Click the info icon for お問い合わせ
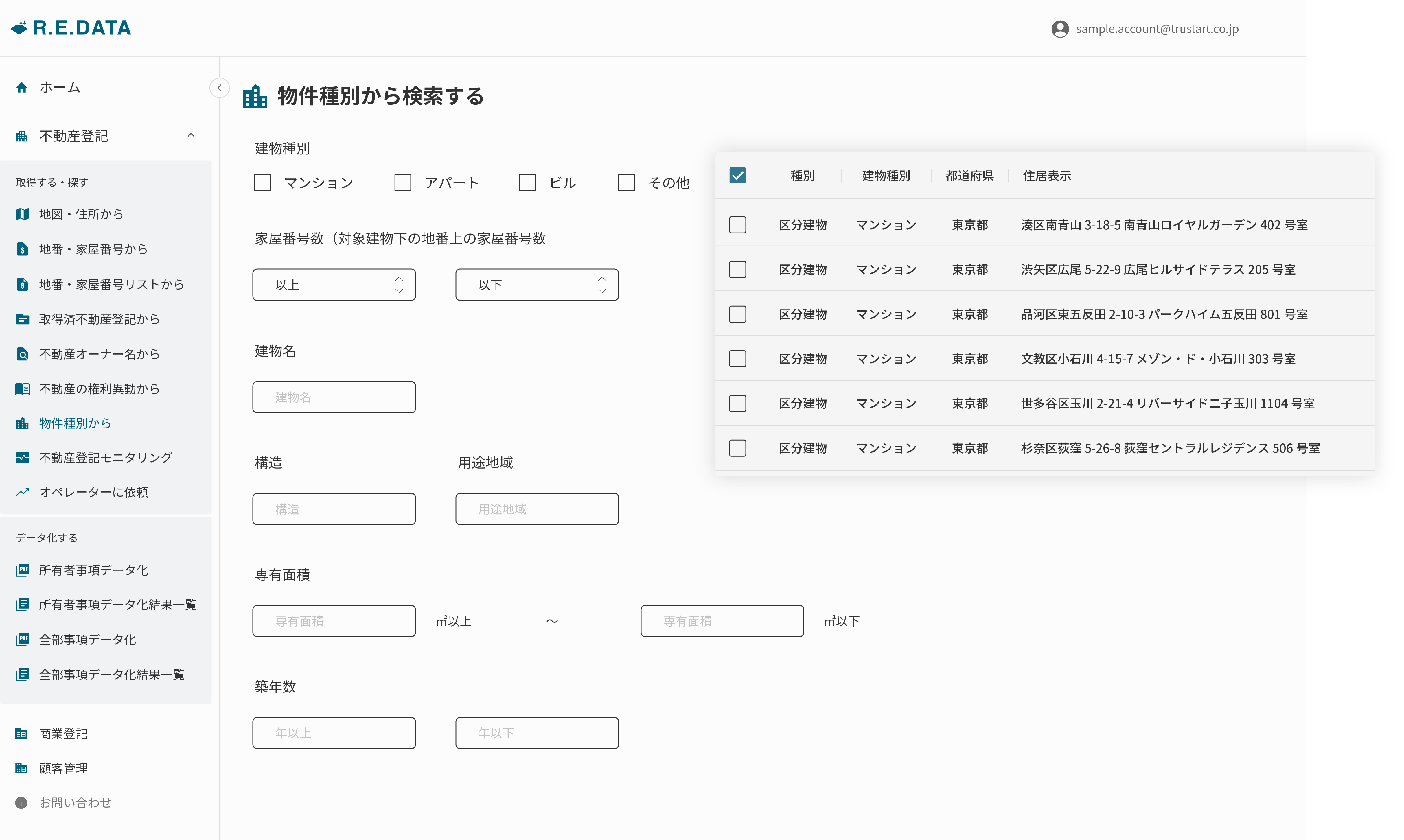1404x840 pixels. pos(21,803)
